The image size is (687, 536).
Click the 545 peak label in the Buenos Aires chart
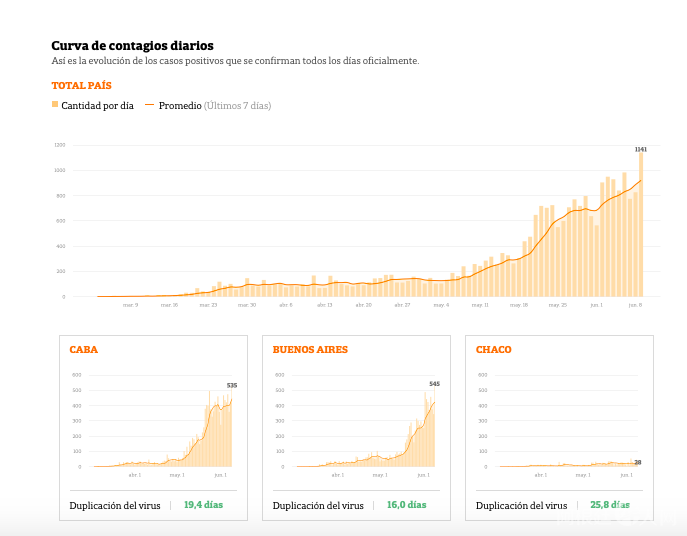[434, 384]
